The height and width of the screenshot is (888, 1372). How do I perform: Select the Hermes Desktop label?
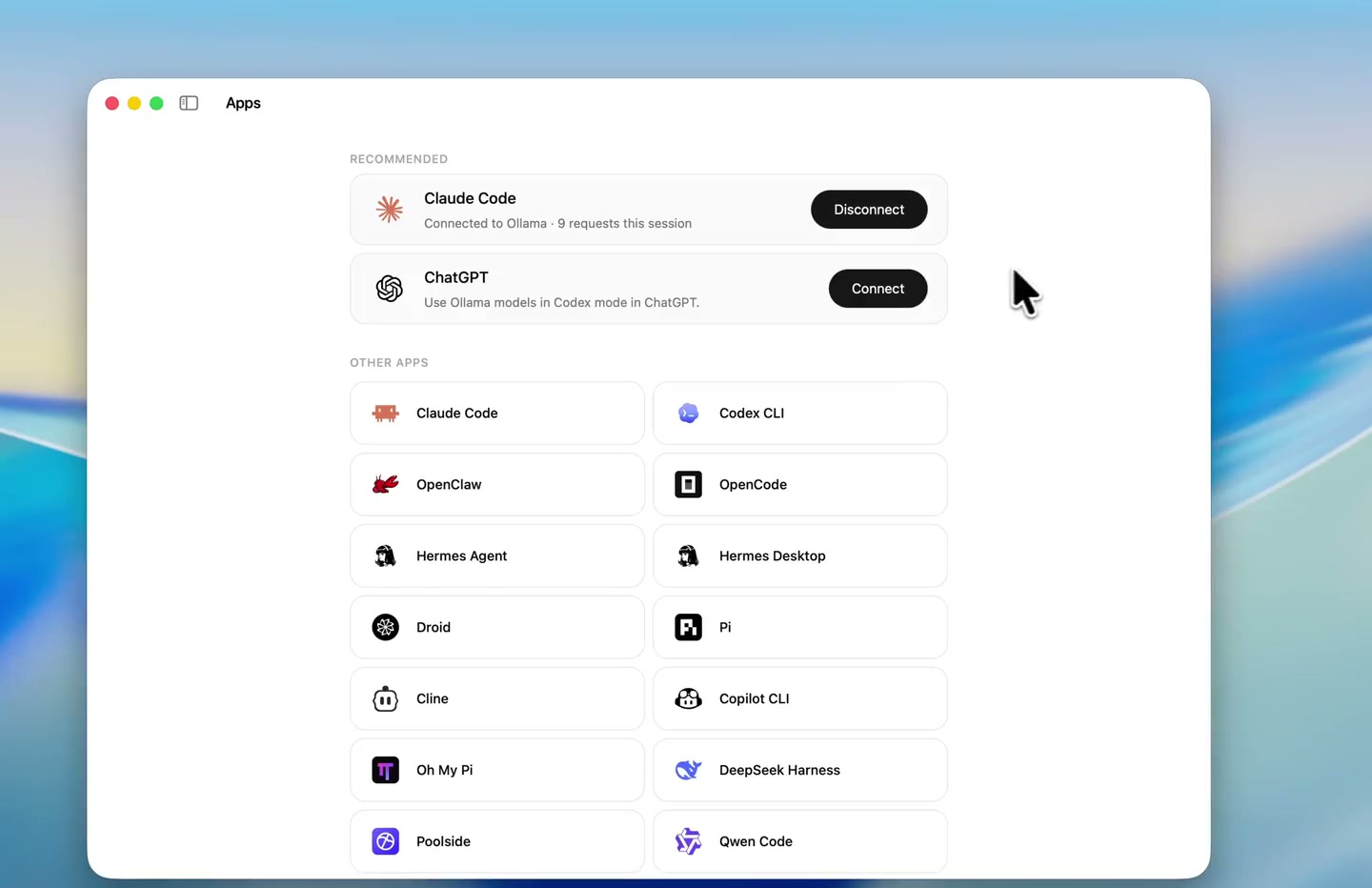tap(772, 556)
